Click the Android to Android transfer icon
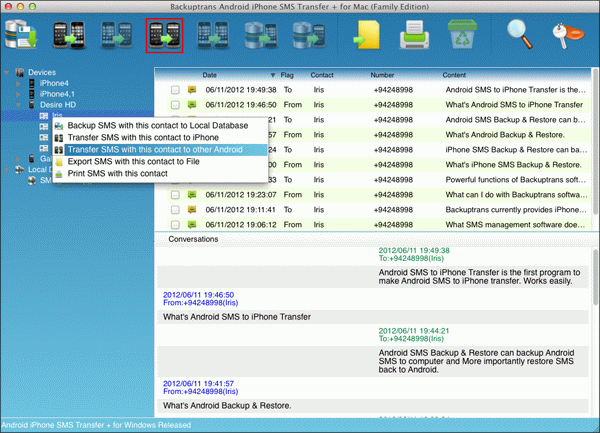Viewport: 600px width, 433px height. (165, 35)
